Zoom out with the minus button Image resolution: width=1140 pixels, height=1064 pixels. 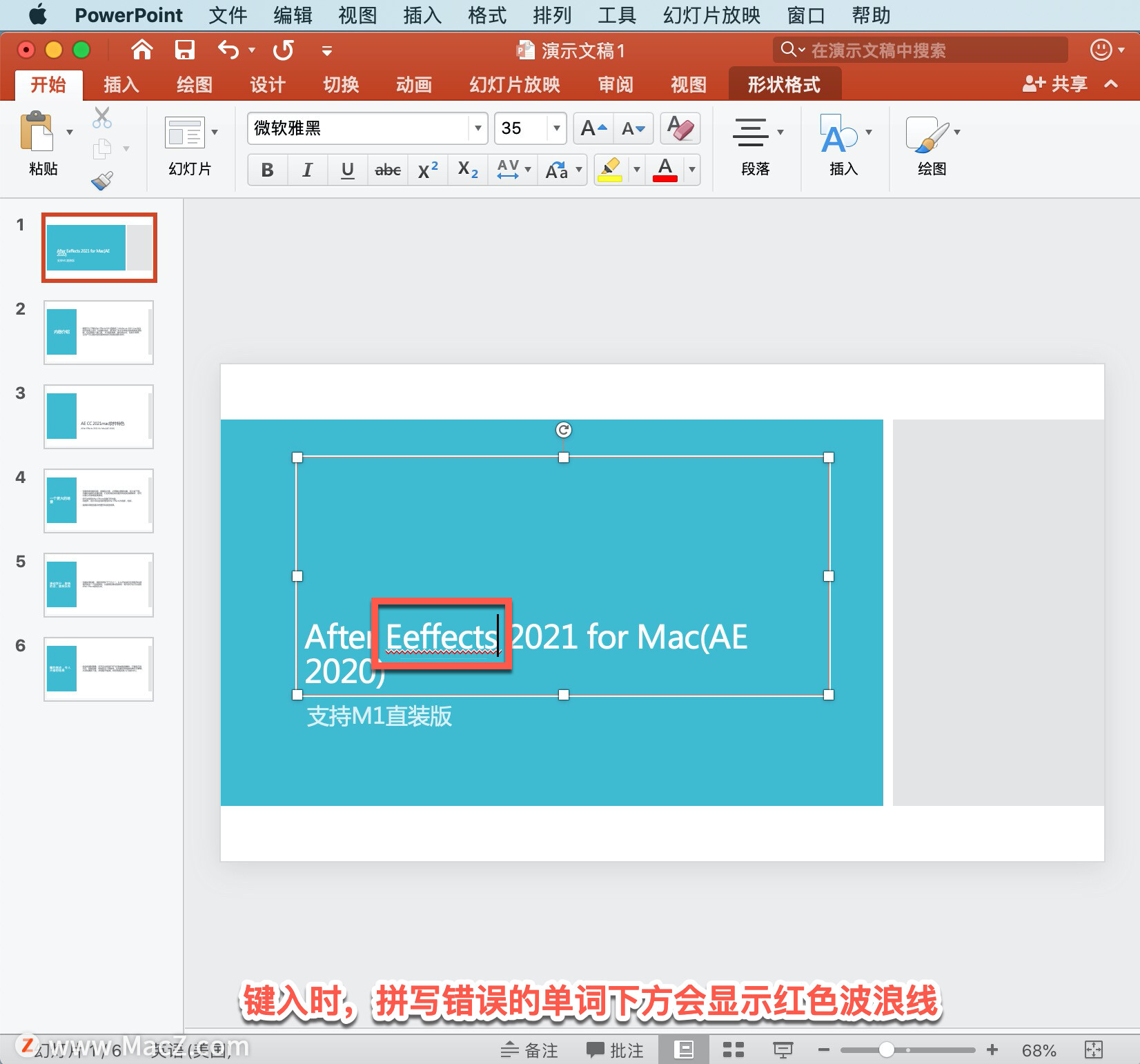point(823,1050)
